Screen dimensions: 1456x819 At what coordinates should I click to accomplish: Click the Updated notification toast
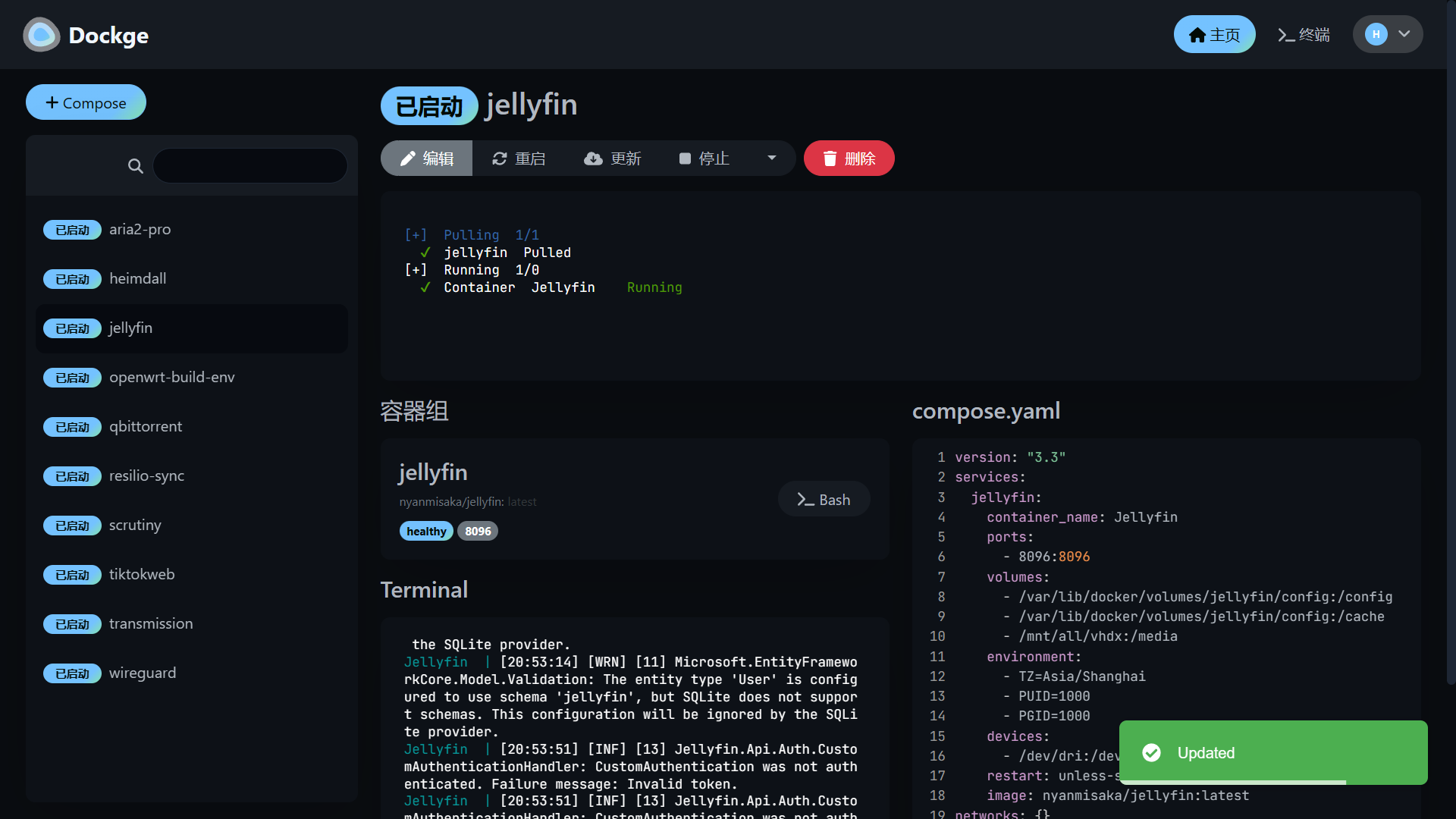[x=1273, y=752]
